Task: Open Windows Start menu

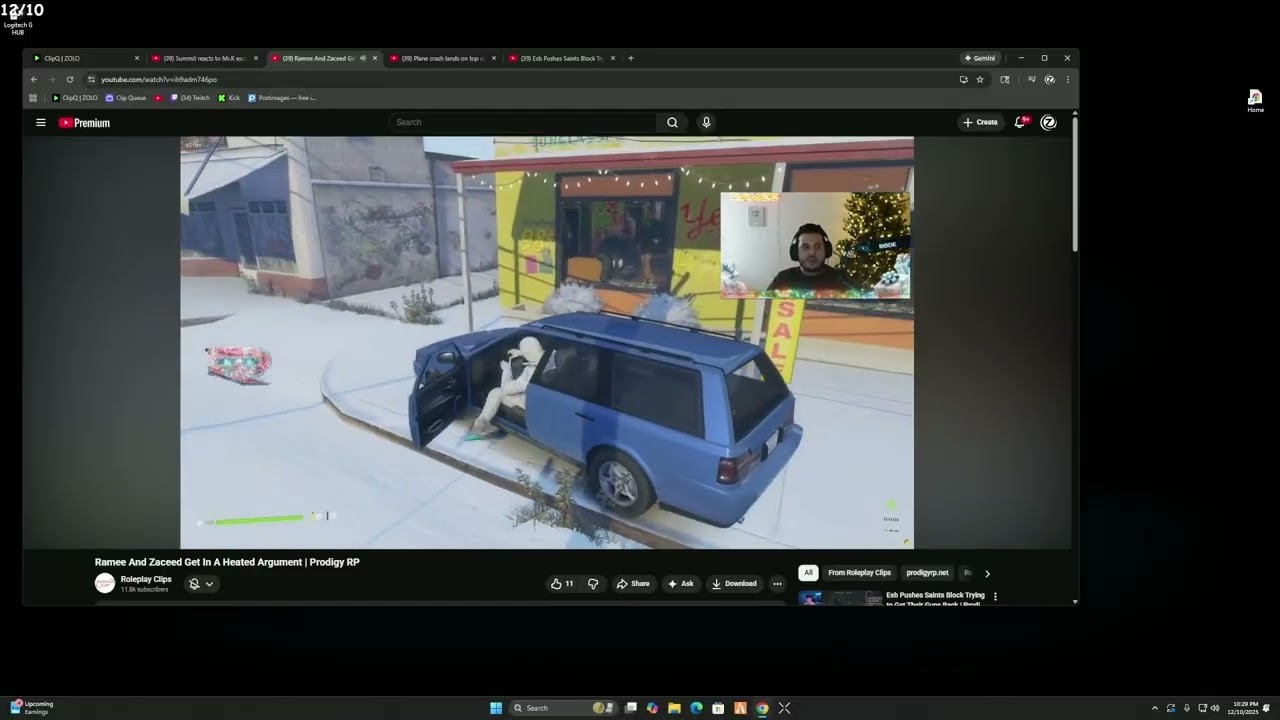Action: [x=496, y=708]
